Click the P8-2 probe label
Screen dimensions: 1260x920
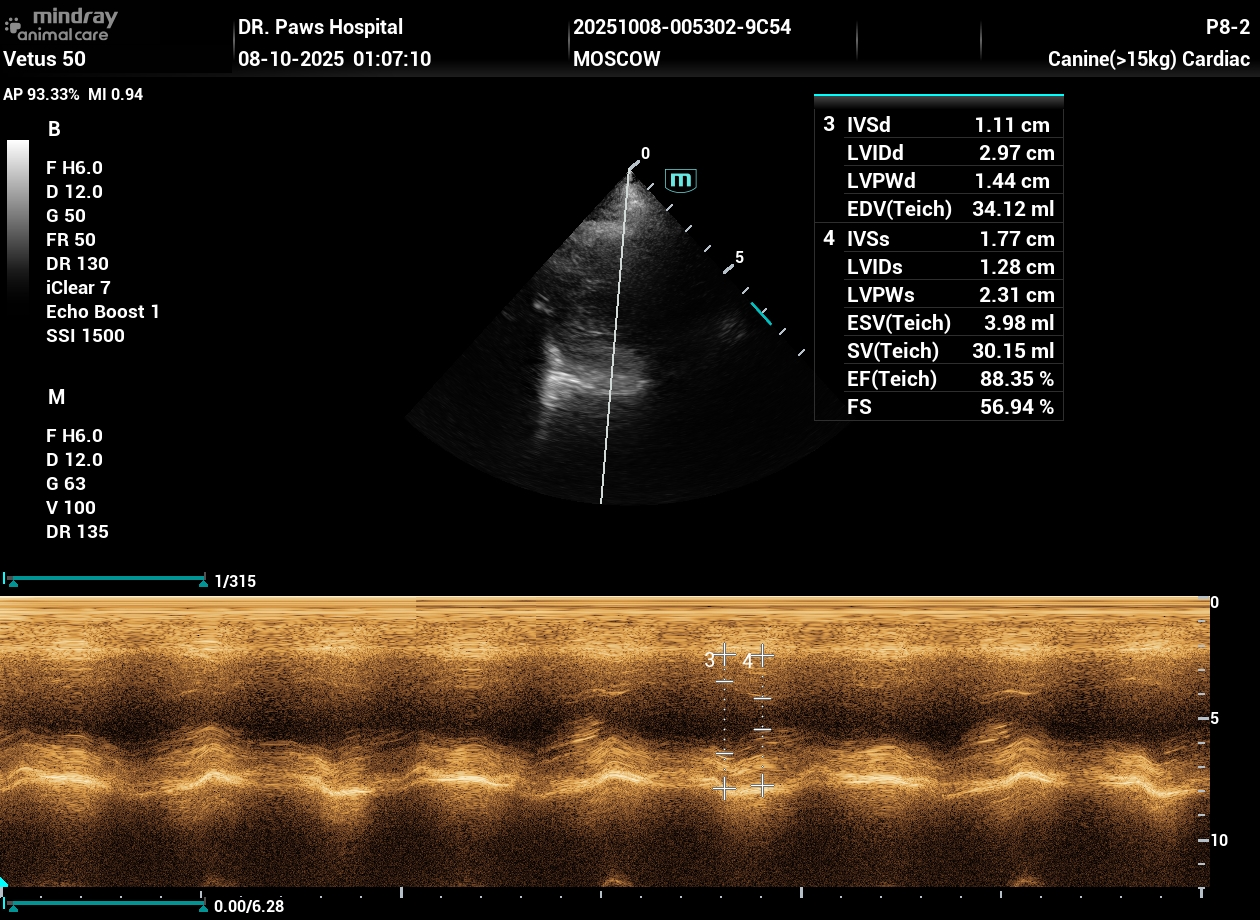[x=1227, y=27]
